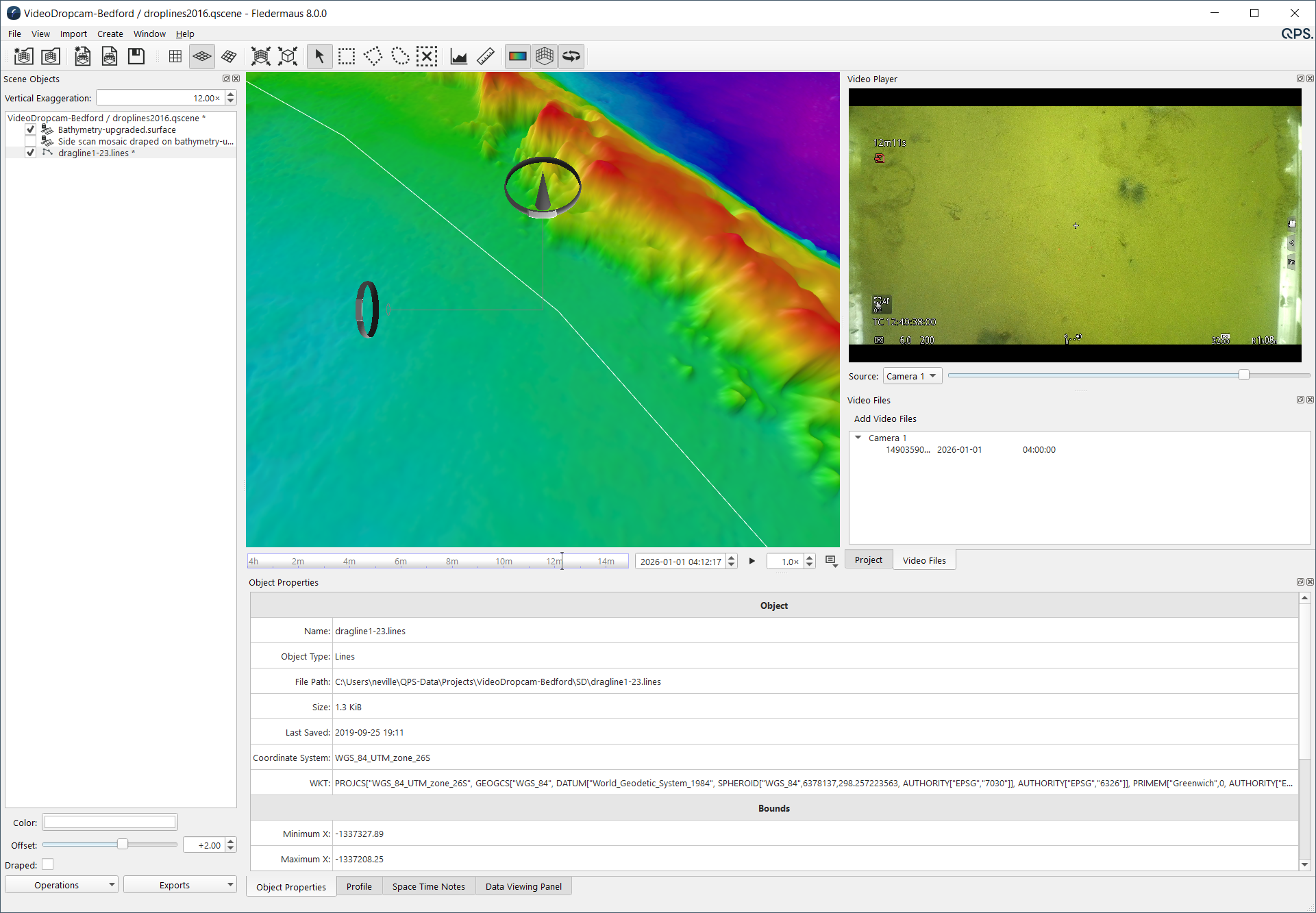The image size is (1316, 913).
Task: Click the clear selection X icon
Action: [427, 56]
